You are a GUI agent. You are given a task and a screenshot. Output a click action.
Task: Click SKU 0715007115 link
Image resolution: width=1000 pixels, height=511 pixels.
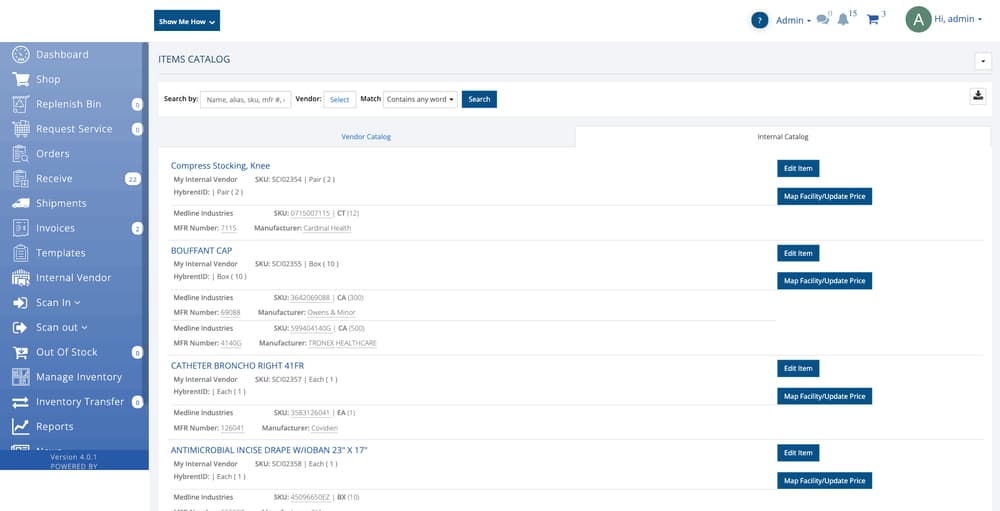click(310, 213)
